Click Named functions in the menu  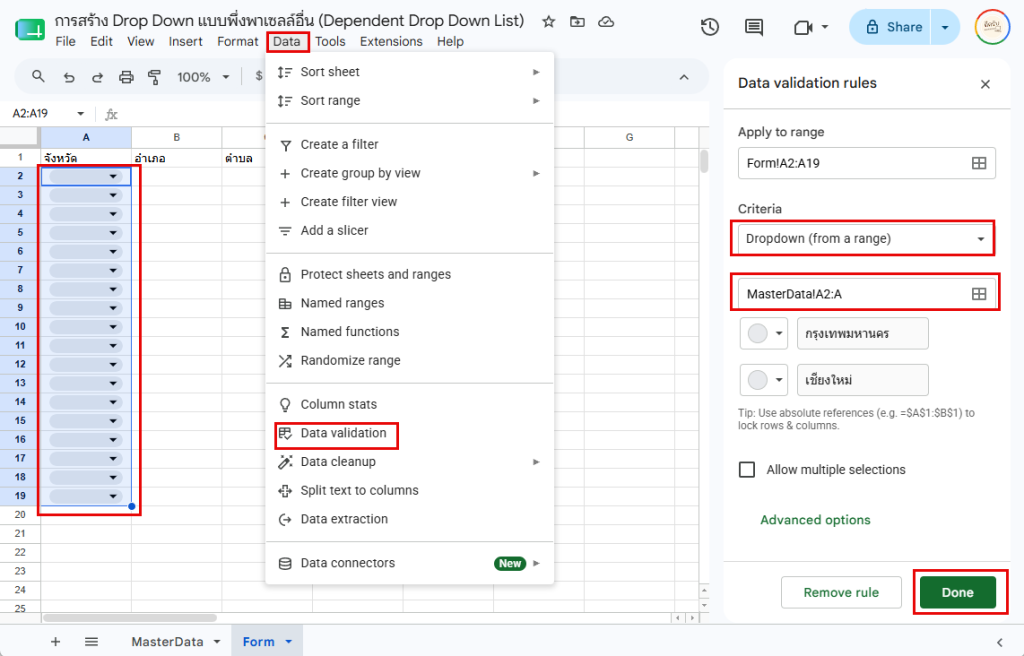pos(409,332)
